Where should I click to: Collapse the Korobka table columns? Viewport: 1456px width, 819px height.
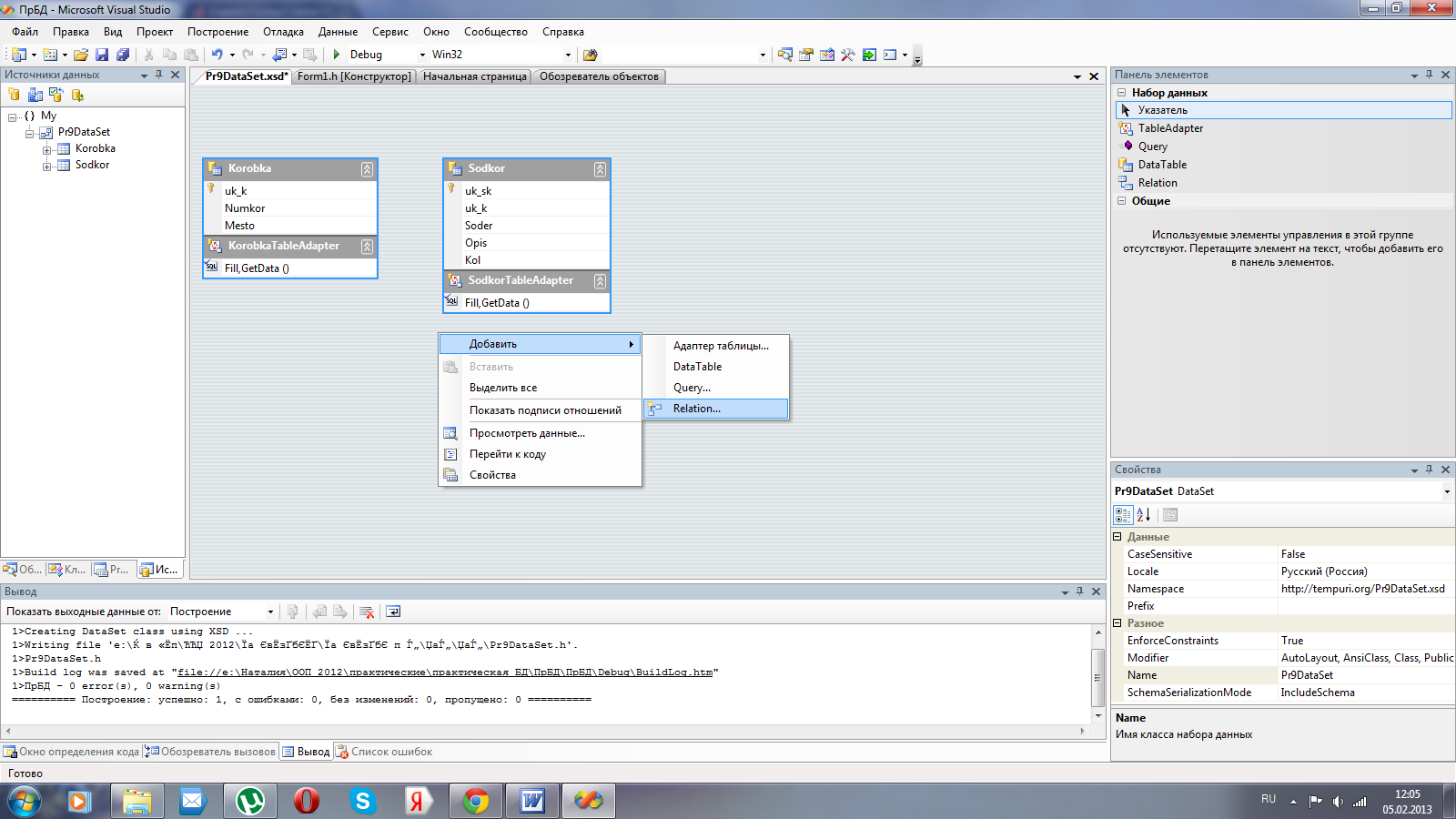pos(367,169)
